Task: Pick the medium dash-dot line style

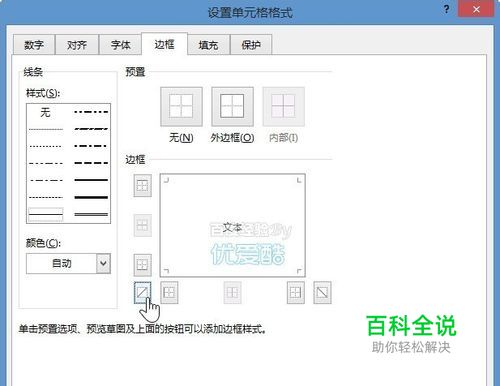Action: (x=91, y=146)
